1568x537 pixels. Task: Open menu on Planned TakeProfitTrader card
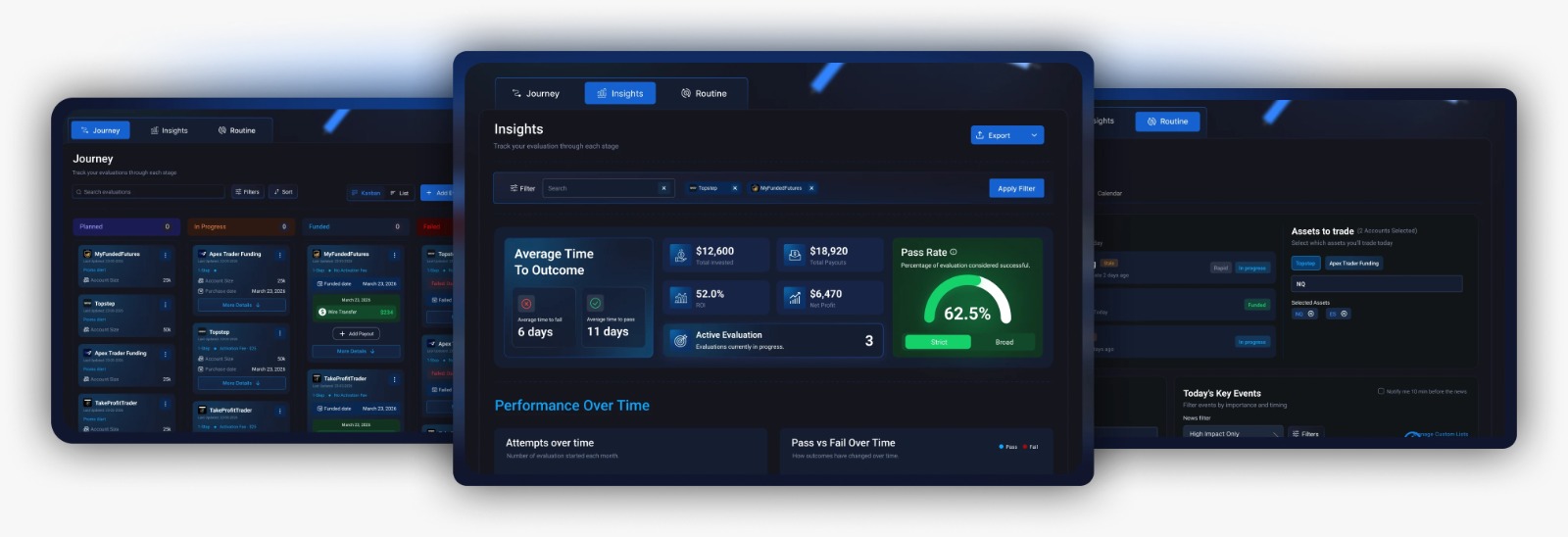[165, 404]
